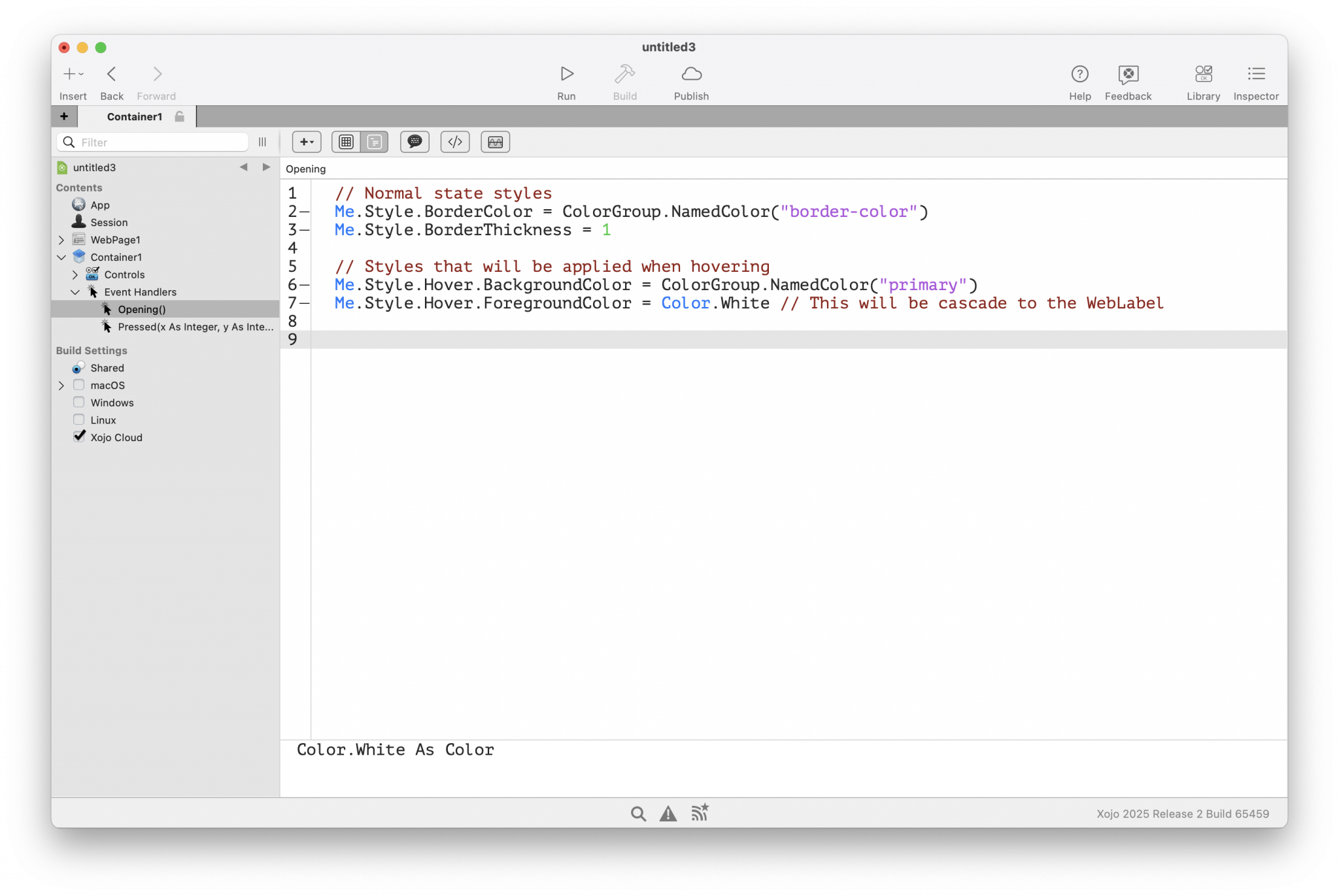The height and width of the screenshot is (896, 1339).
Task: Click the Insert toolbar icon
Action: click(x=73, y=74)
